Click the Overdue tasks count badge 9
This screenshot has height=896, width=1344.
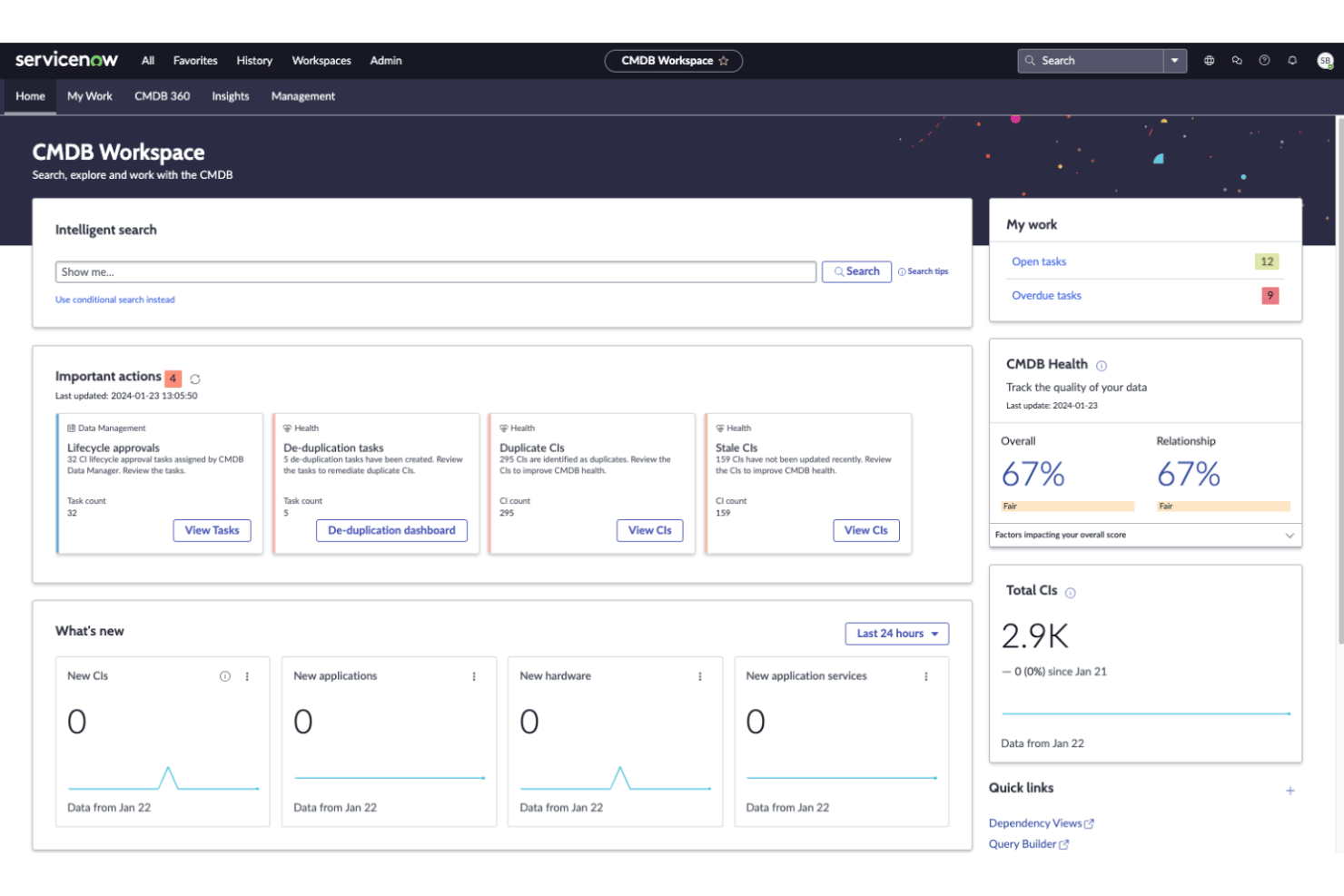click(1270, 295)
